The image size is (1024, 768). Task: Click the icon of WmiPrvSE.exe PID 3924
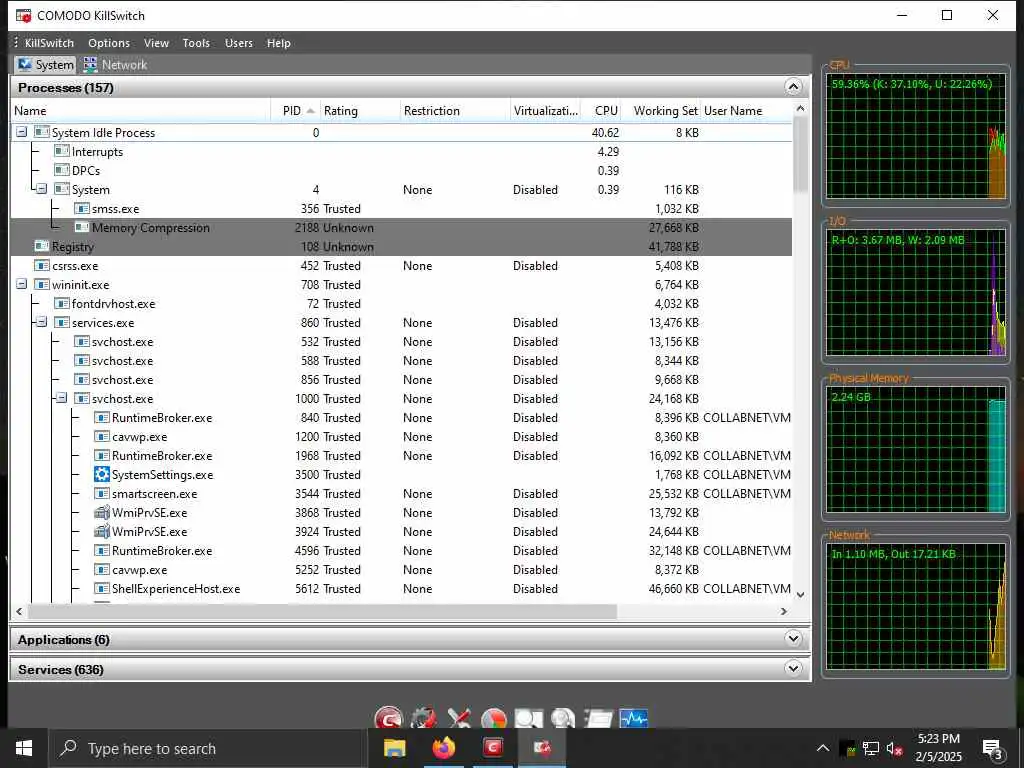tap(101, 532)
